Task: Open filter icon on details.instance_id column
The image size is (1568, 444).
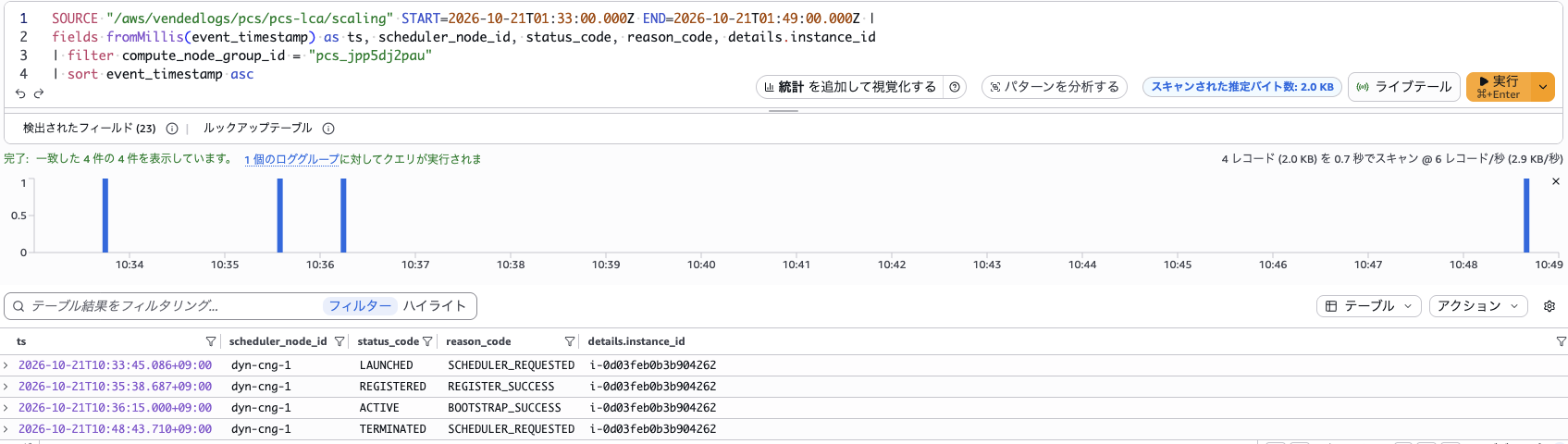Action: click(1561, 341)
